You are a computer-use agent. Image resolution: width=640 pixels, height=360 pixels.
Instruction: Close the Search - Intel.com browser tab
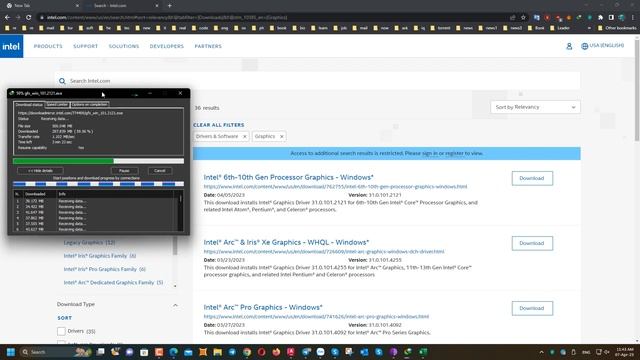(x=157, y=6)
